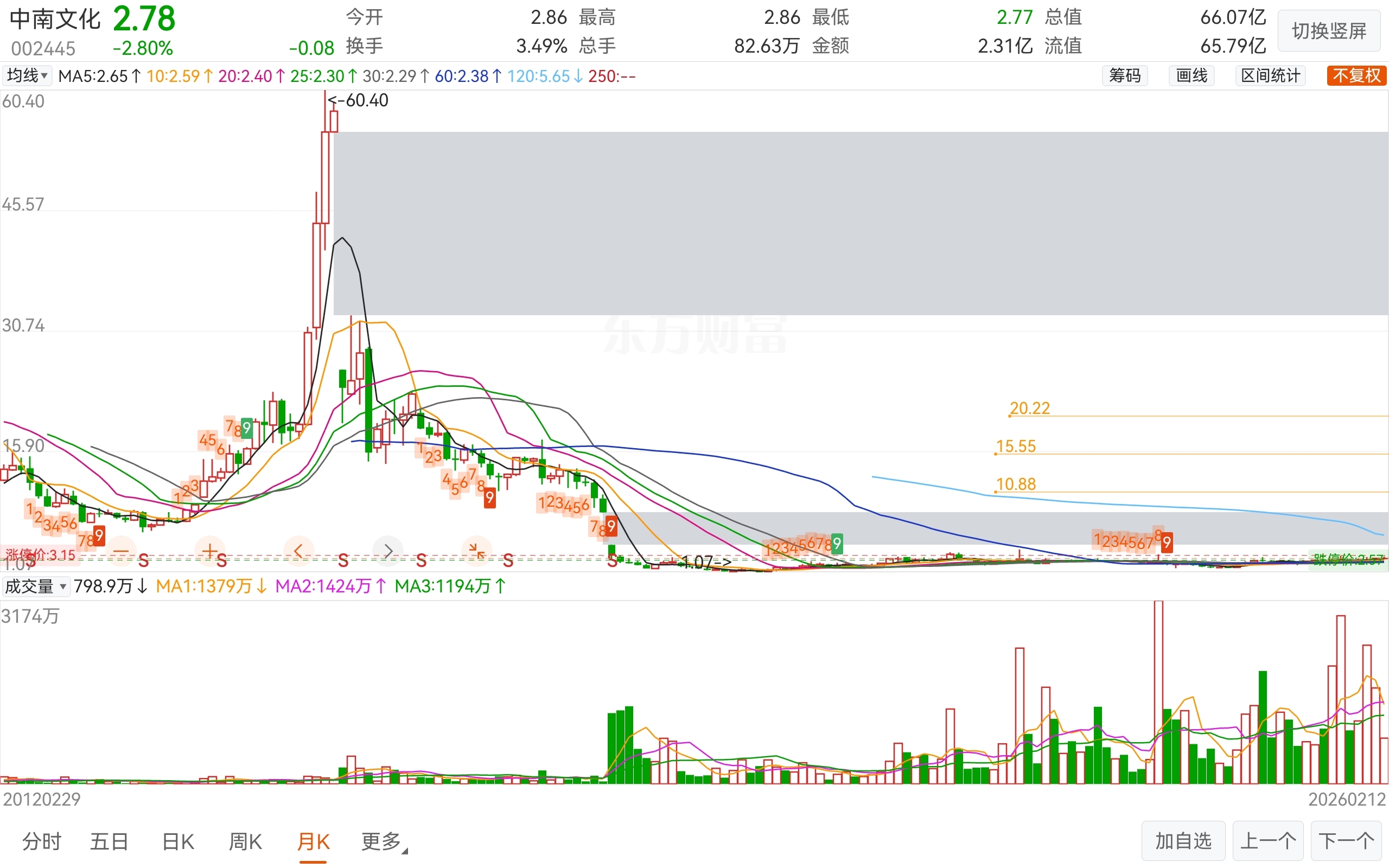Click 下一个 to view next stock

1346,841
